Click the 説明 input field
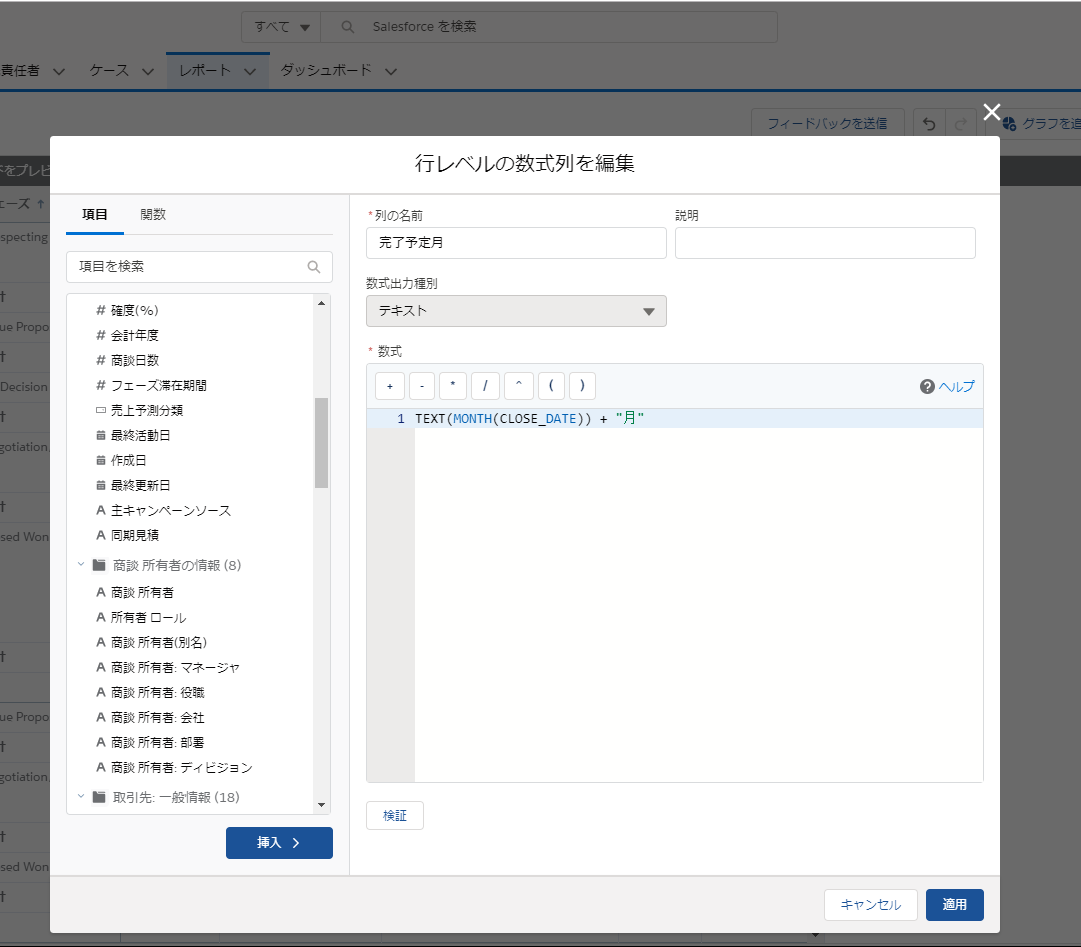The width and height of the screenshot is (1081, 947). 825,243
